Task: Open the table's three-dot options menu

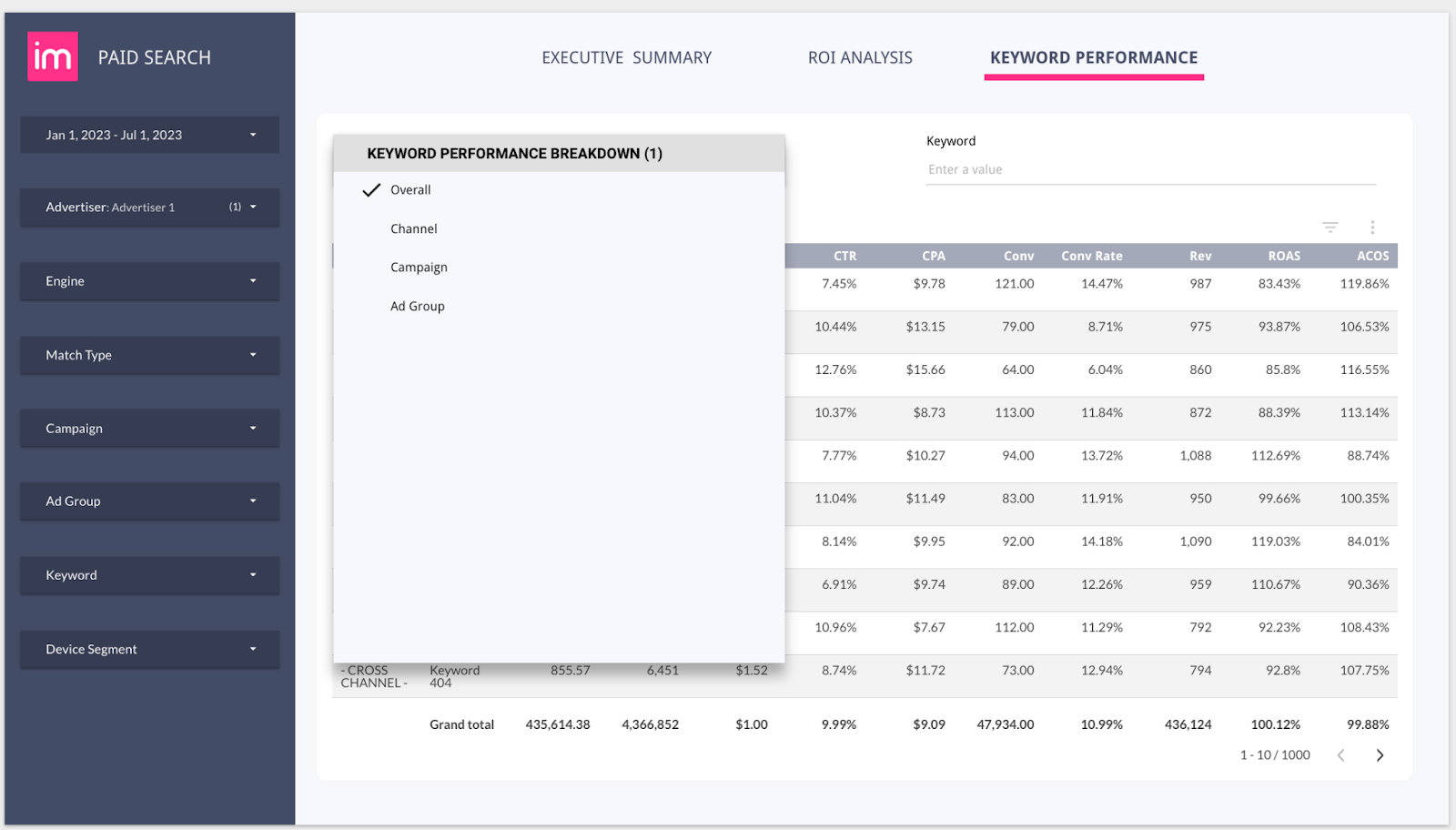Action: [x=1372, y=227]
